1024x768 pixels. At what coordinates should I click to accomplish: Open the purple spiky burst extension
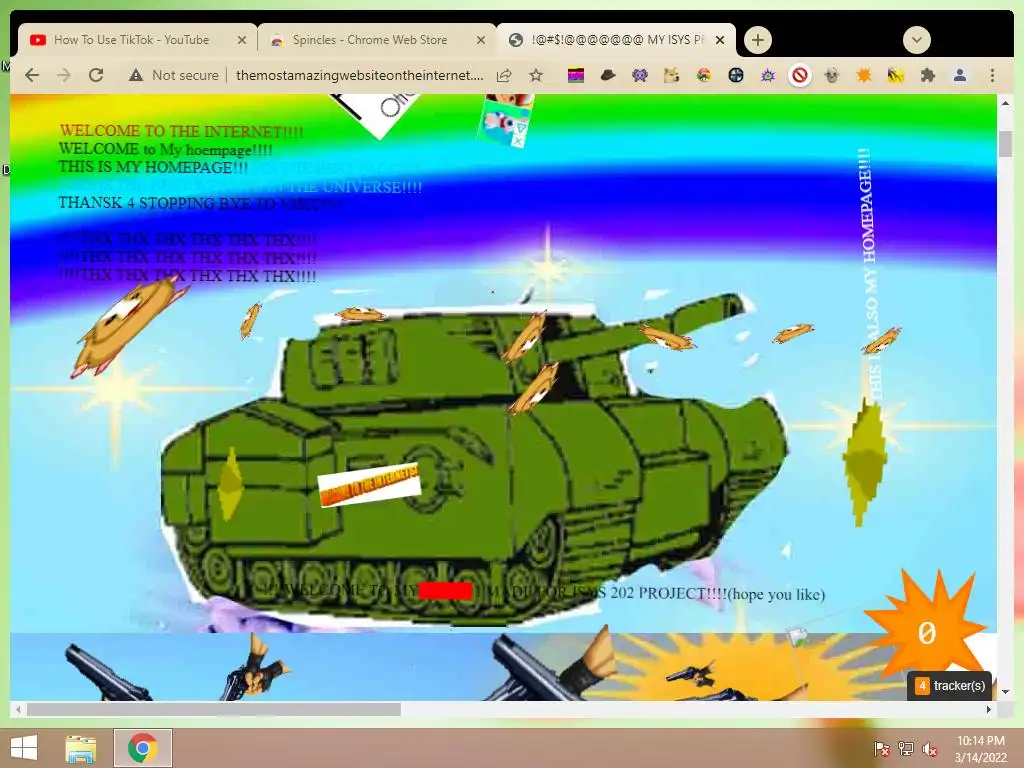tap(768, 76)
